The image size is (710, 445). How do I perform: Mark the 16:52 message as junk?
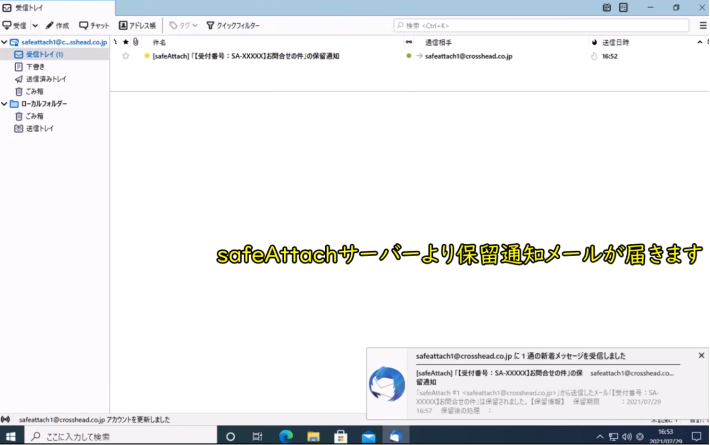[594, 56]
